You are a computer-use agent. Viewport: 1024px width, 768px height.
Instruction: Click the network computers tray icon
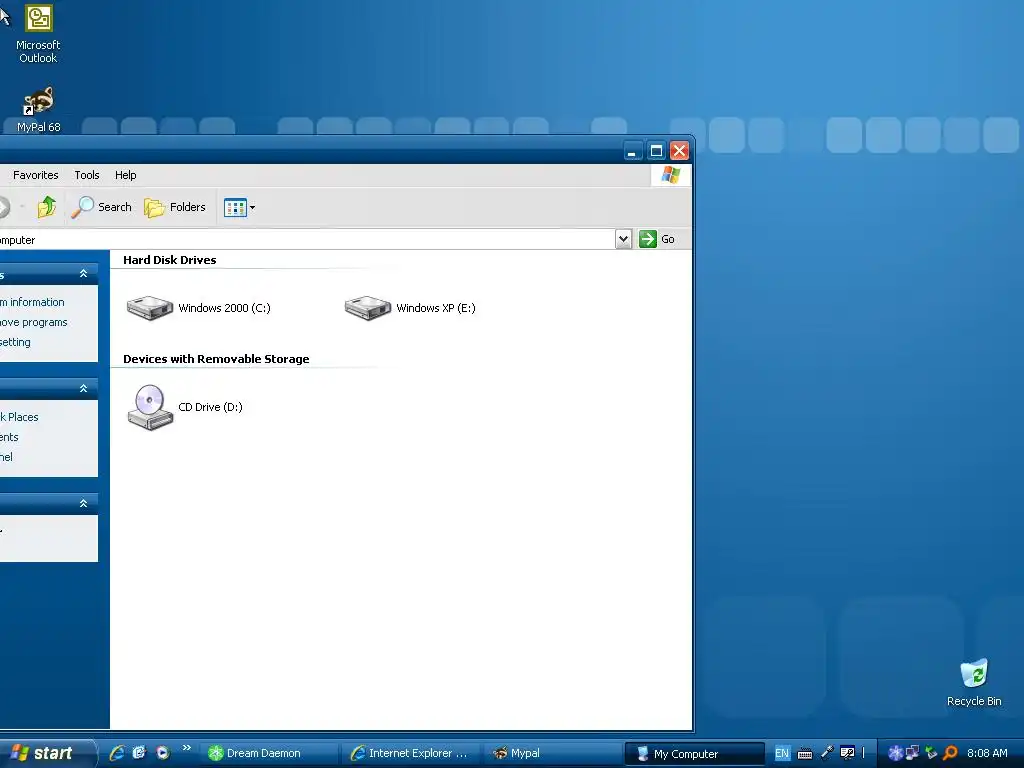coord(912,753)
